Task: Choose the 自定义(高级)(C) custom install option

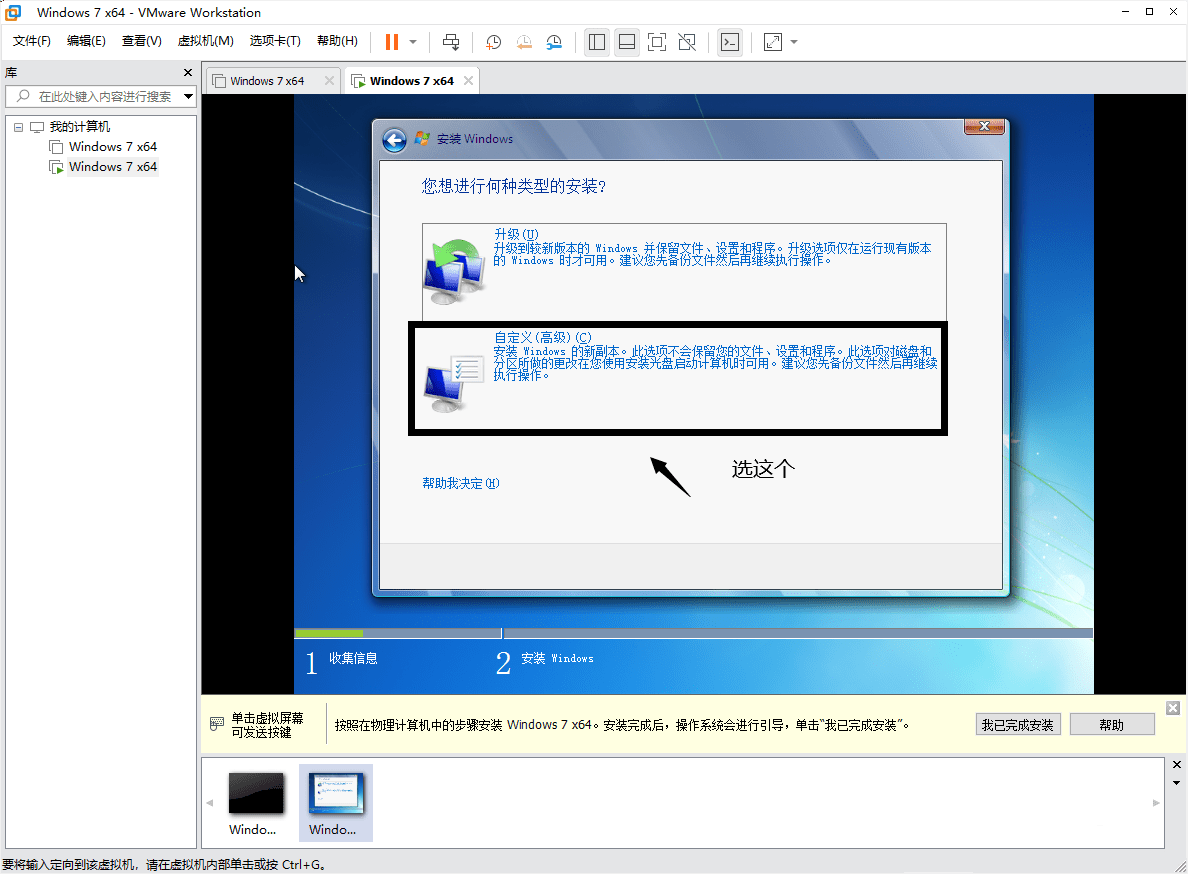Action: [x=678, y=378]
